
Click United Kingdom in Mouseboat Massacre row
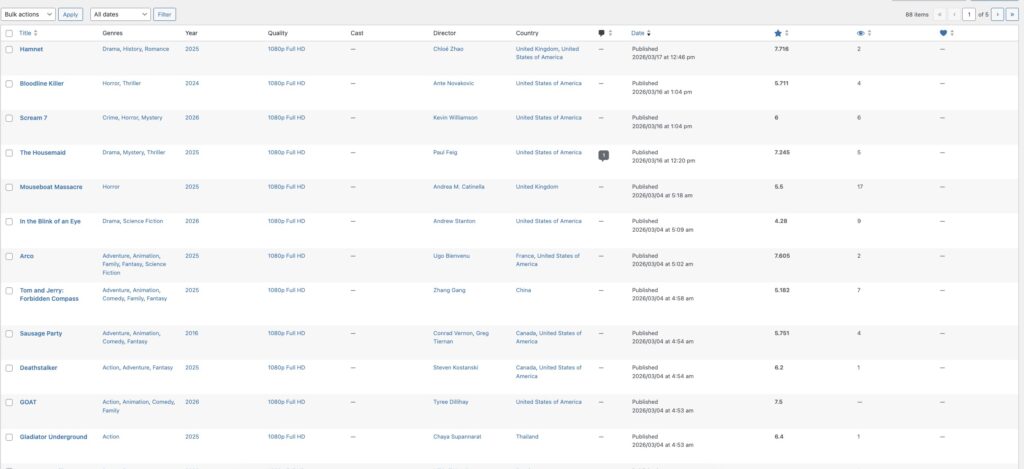click(x=537, y=187)
